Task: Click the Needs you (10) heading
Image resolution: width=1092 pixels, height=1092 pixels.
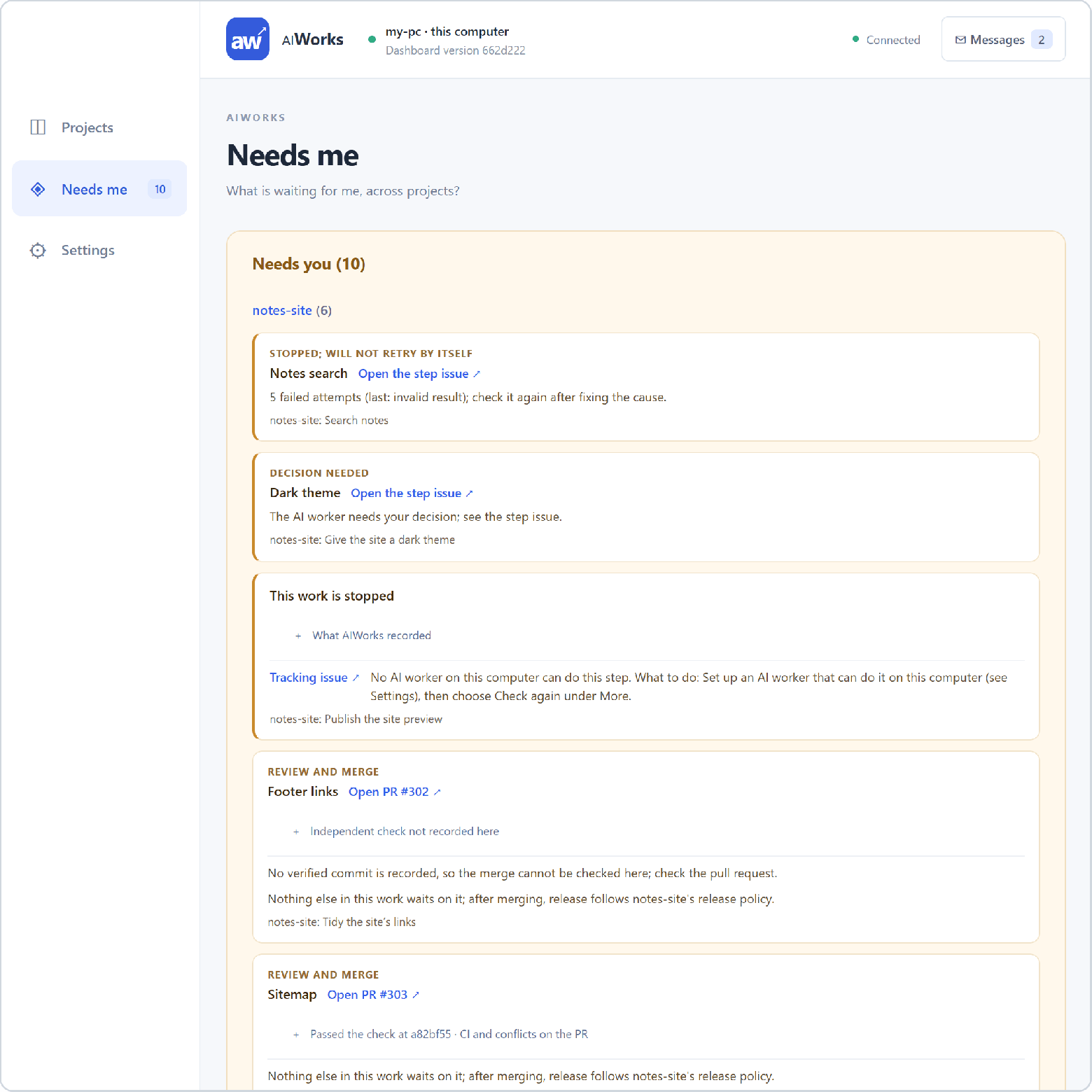Action: (309, 264)
